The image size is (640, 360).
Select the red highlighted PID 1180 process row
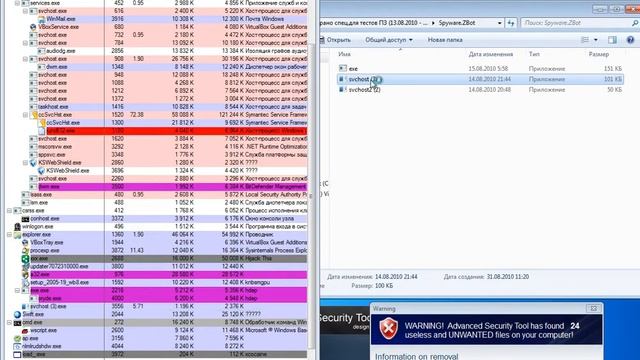point(172,131)
